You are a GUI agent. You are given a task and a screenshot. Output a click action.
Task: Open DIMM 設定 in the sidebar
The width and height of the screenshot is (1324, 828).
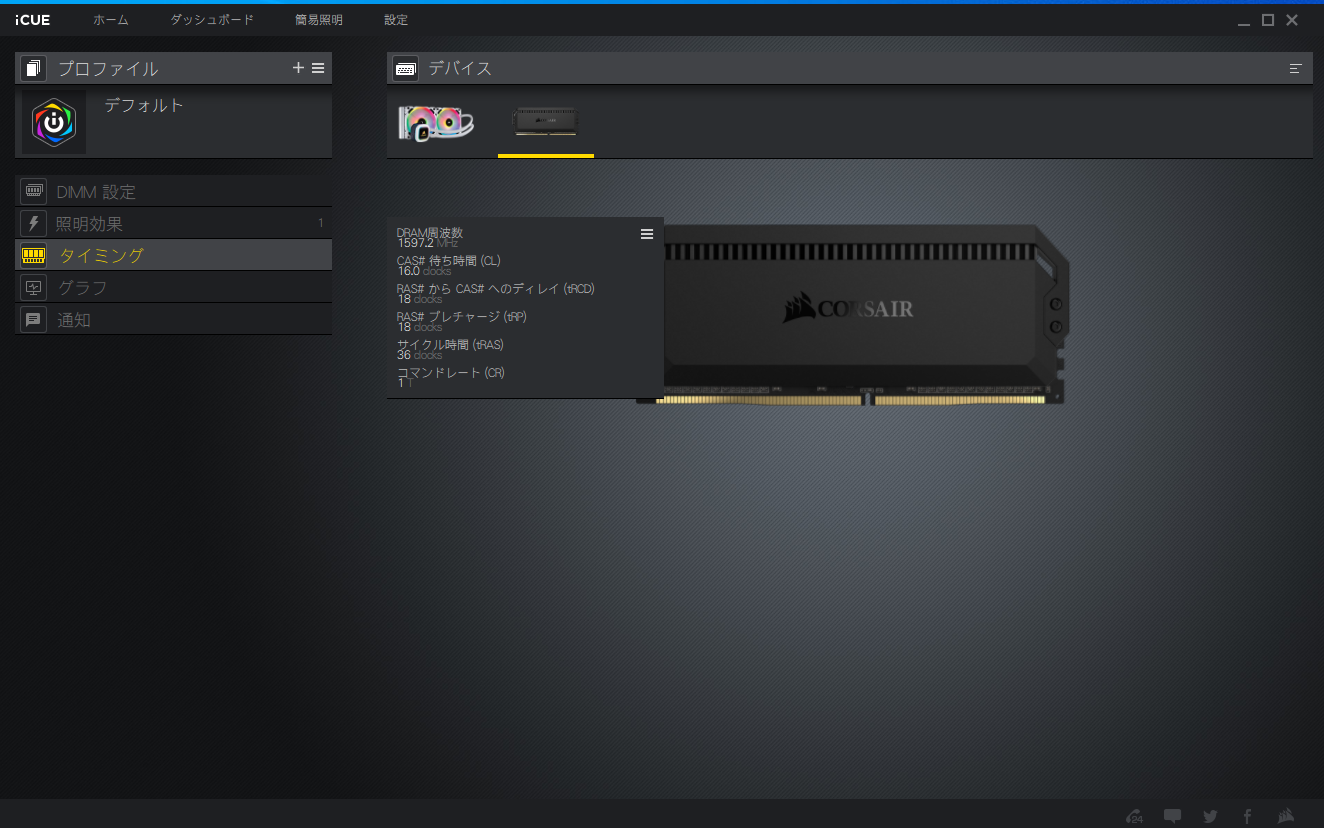[x=173, y=192]
